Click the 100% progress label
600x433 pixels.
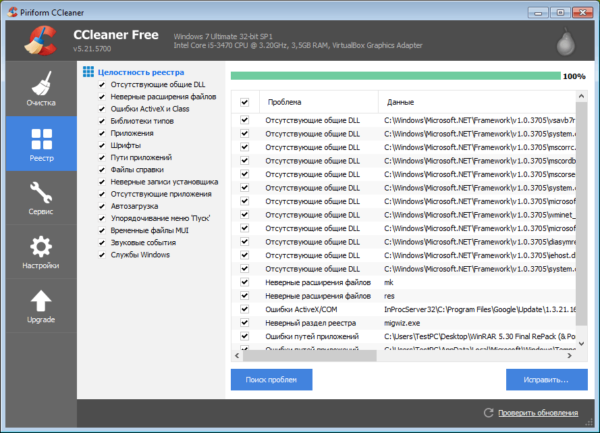tap(574, 76)
